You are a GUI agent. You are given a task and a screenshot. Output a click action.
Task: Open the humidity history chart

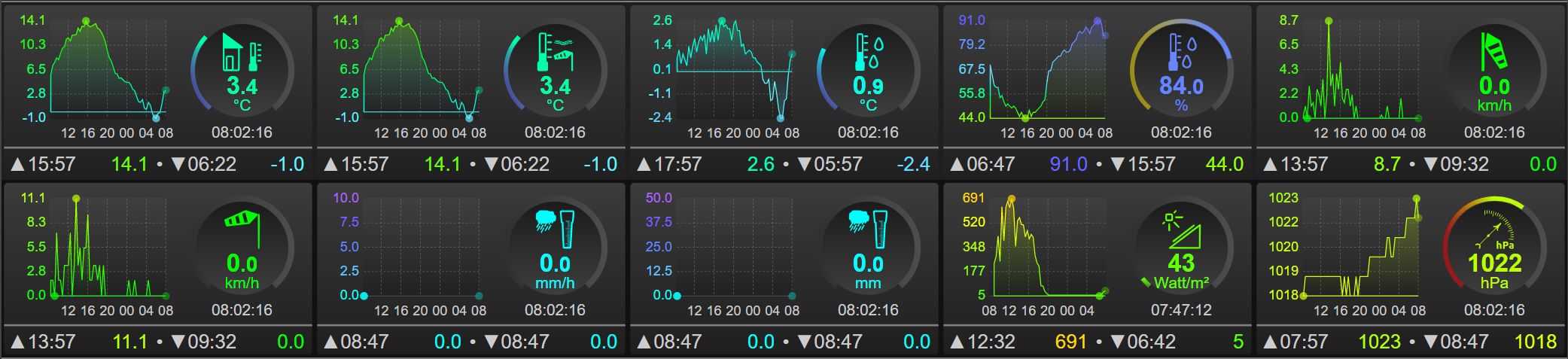click(x=1048, y=69)
